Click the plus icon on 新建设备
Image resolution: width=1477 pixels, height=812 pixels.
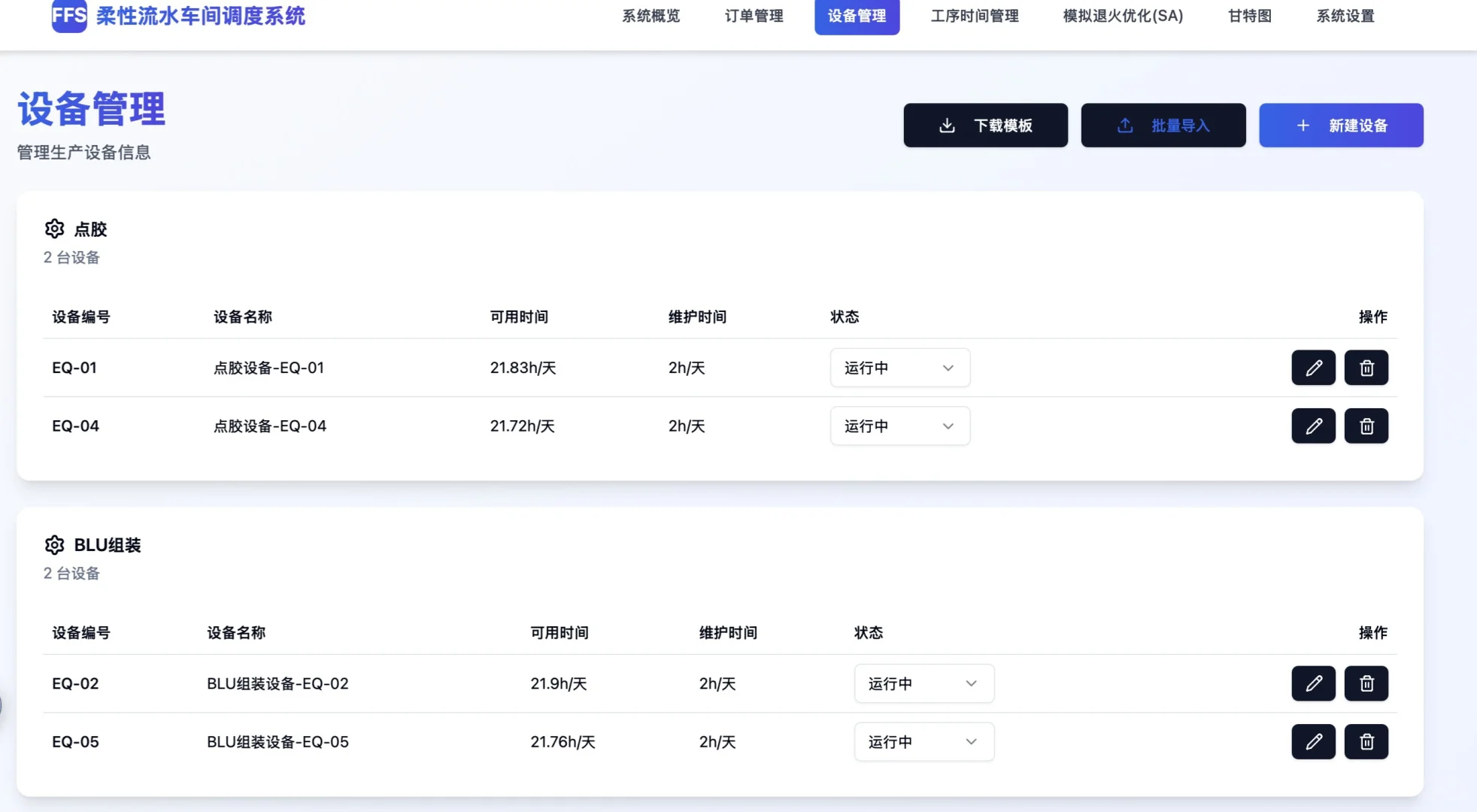click(1302, 125)
